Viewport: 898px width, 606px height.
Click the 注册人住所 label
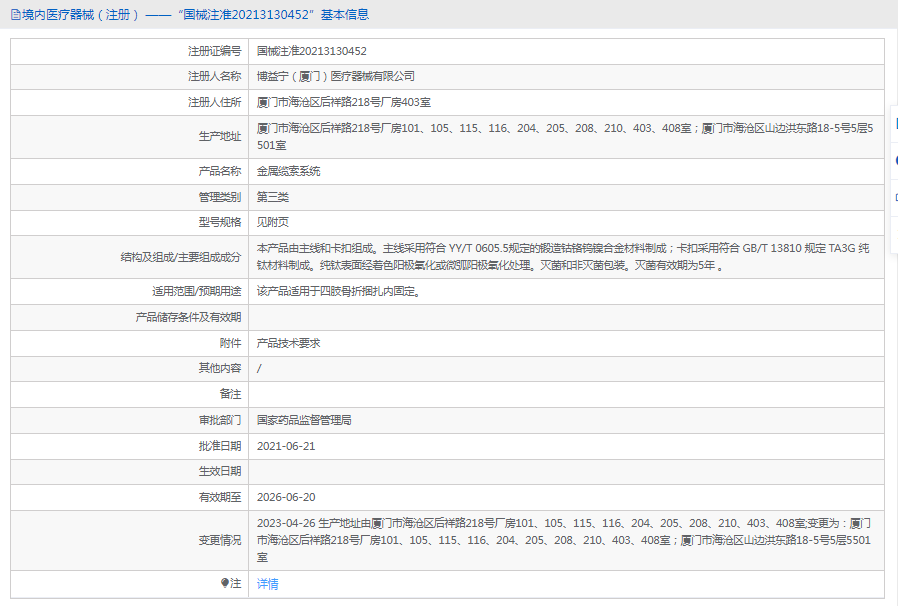click(215, 103)
